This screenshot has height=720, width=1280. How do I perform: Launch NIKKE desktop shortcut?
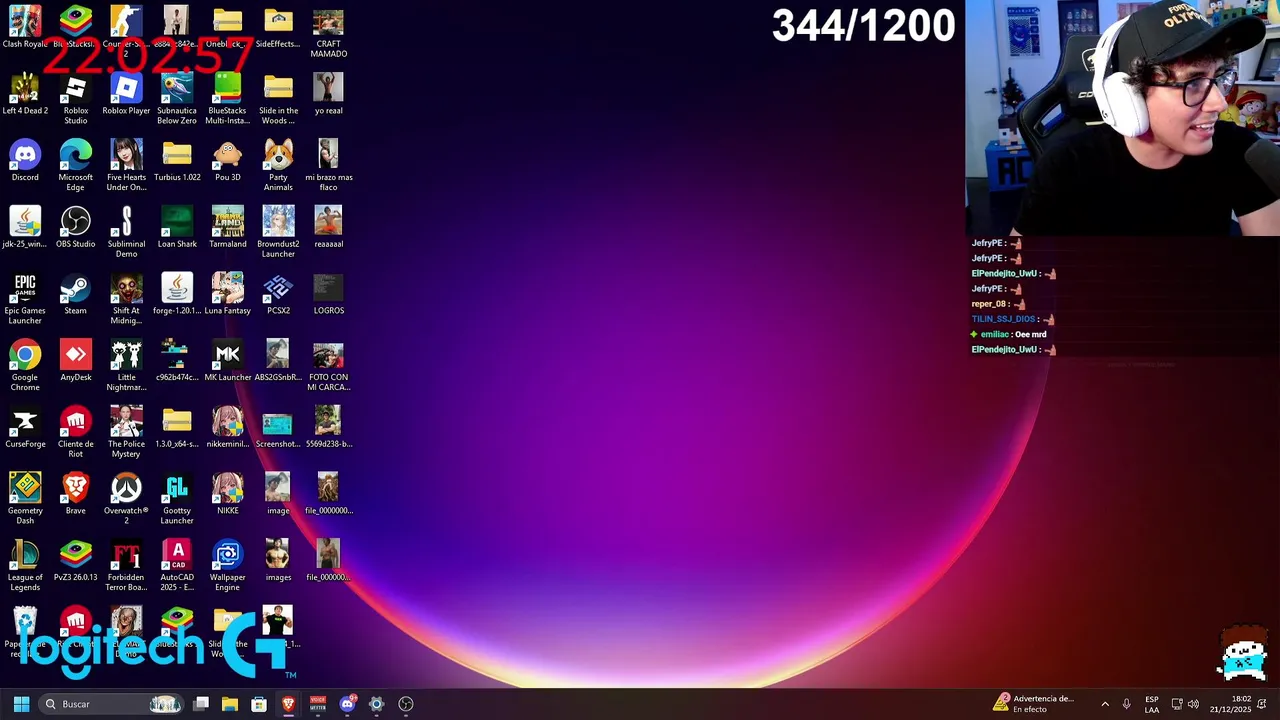click(x=227, y=494)
